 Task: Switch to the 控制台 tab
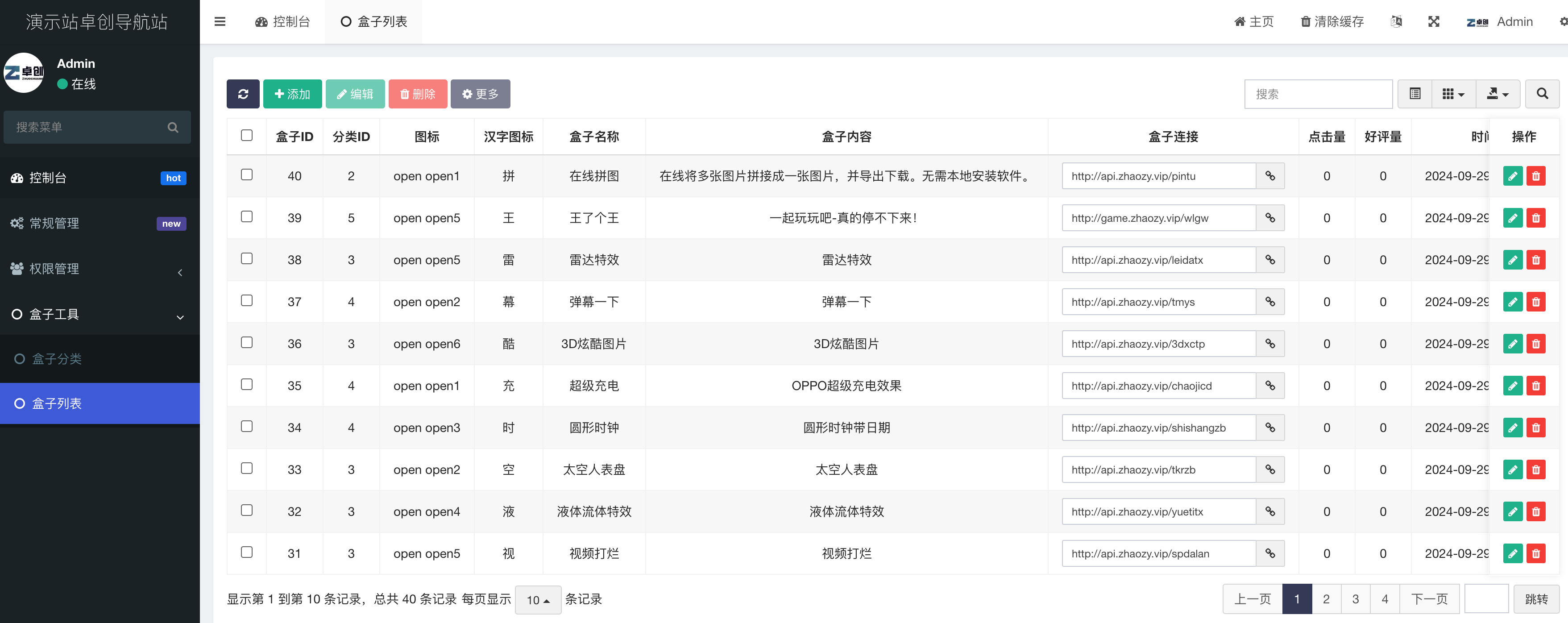[282, 22]
